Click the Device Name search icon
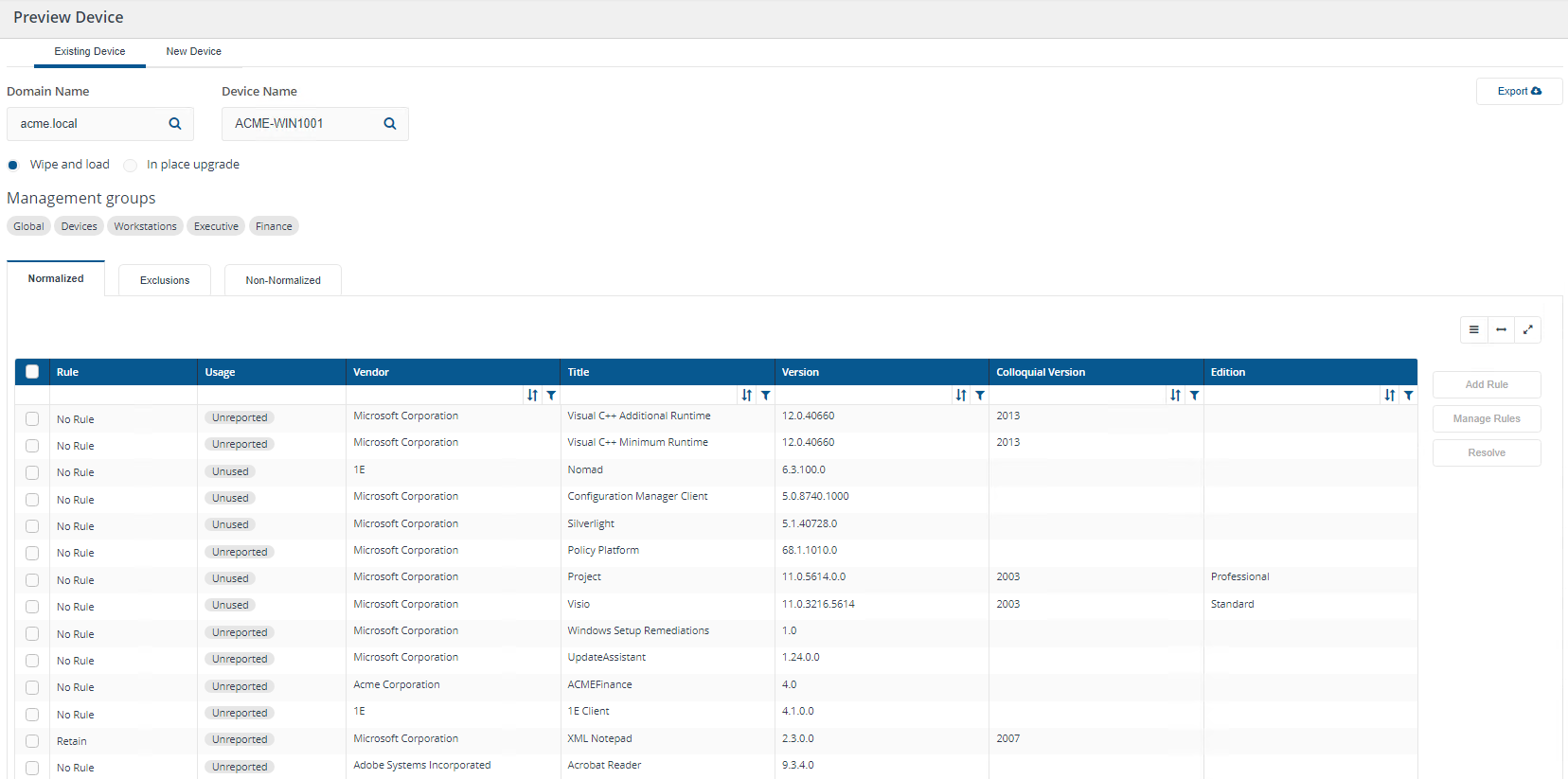Image resolution: width=1568 pixels, height=779 pixels. click(x=390, y=124)
